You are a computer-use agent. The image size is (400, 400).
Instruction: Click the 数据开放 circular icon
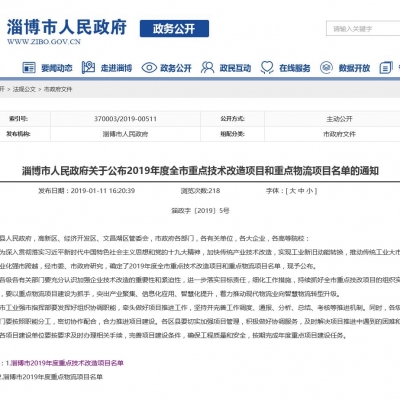(x=326, y=68)
